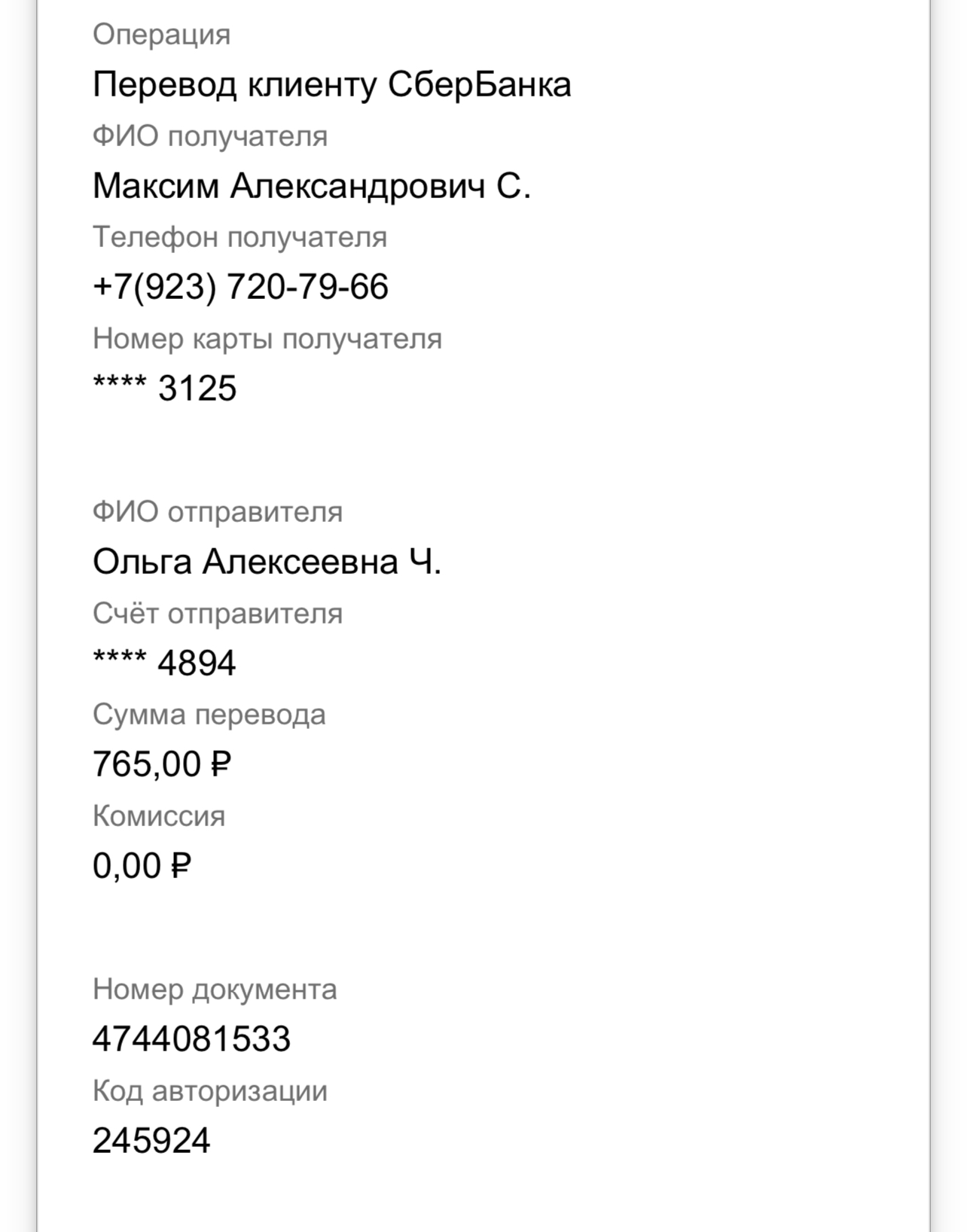Tap commission value 0,00 ₽

(x=142, y=865)
